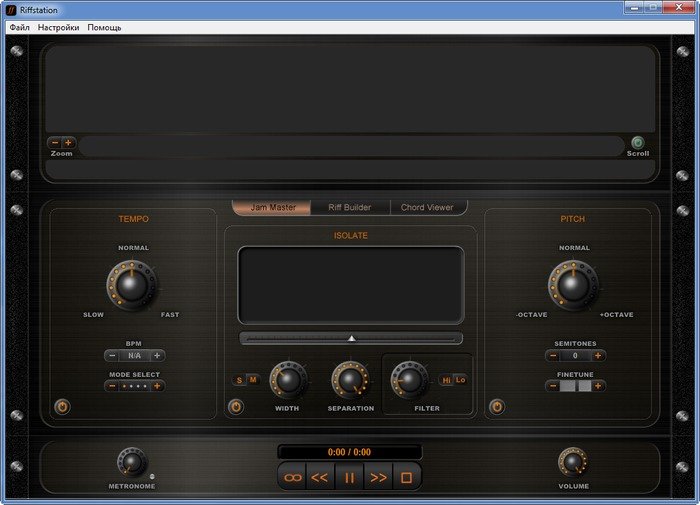Click the isolate pan slider track
The image size is (700, 505).
pos(350,338)
